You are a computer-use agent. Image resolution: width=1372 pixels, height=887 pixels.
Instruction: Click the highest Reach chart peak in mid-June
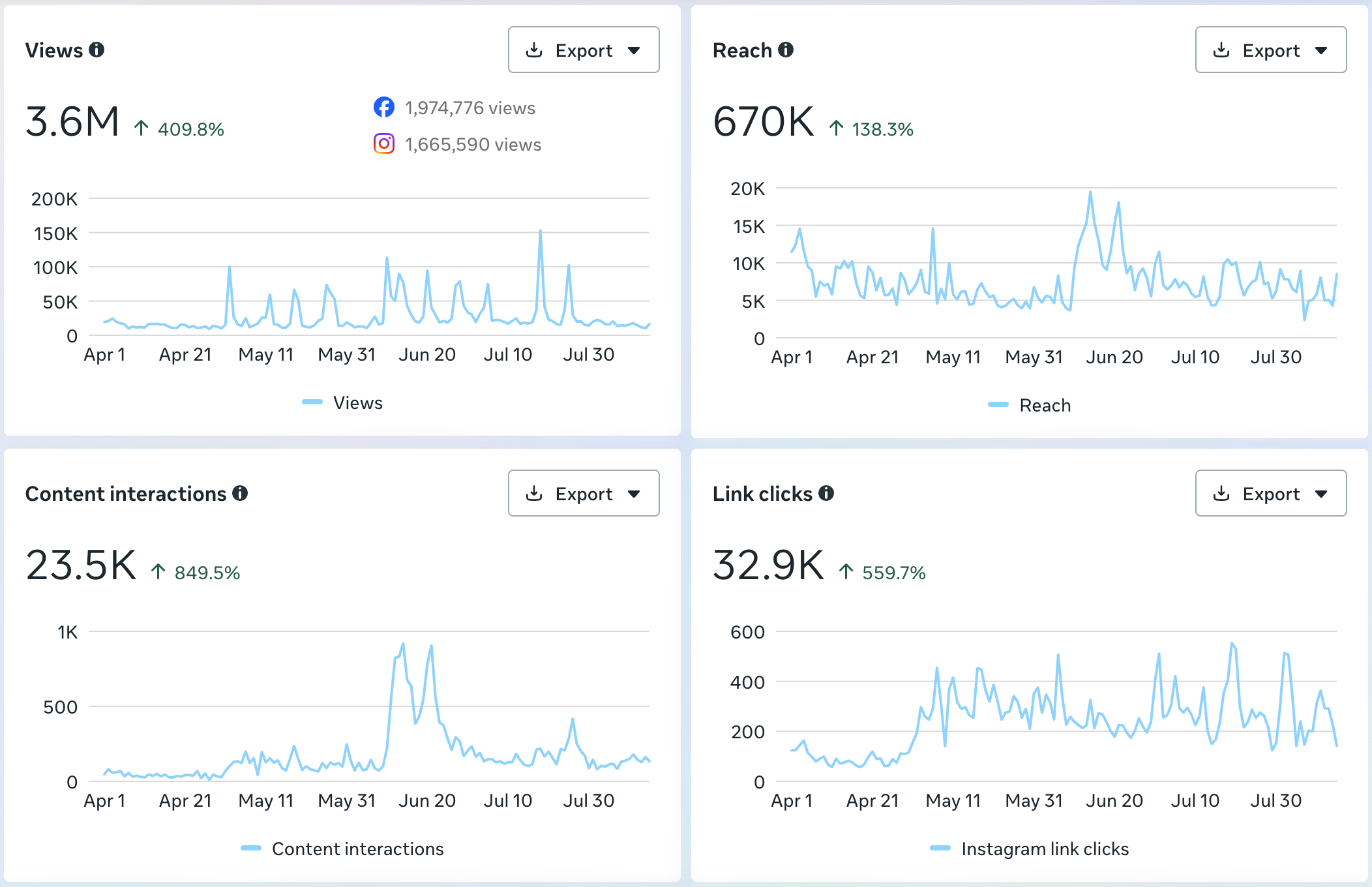coord(1090,192)
